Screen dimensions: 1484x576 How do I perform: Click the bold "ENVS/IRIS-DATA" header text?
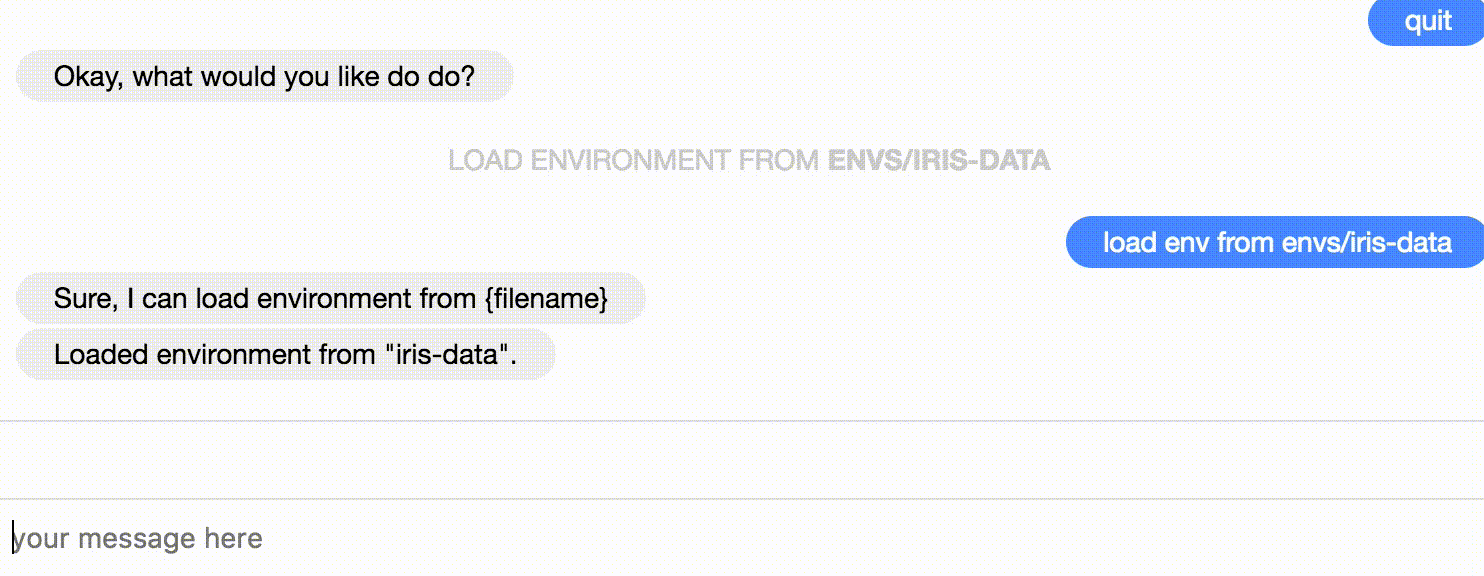[x=939, y=160]
